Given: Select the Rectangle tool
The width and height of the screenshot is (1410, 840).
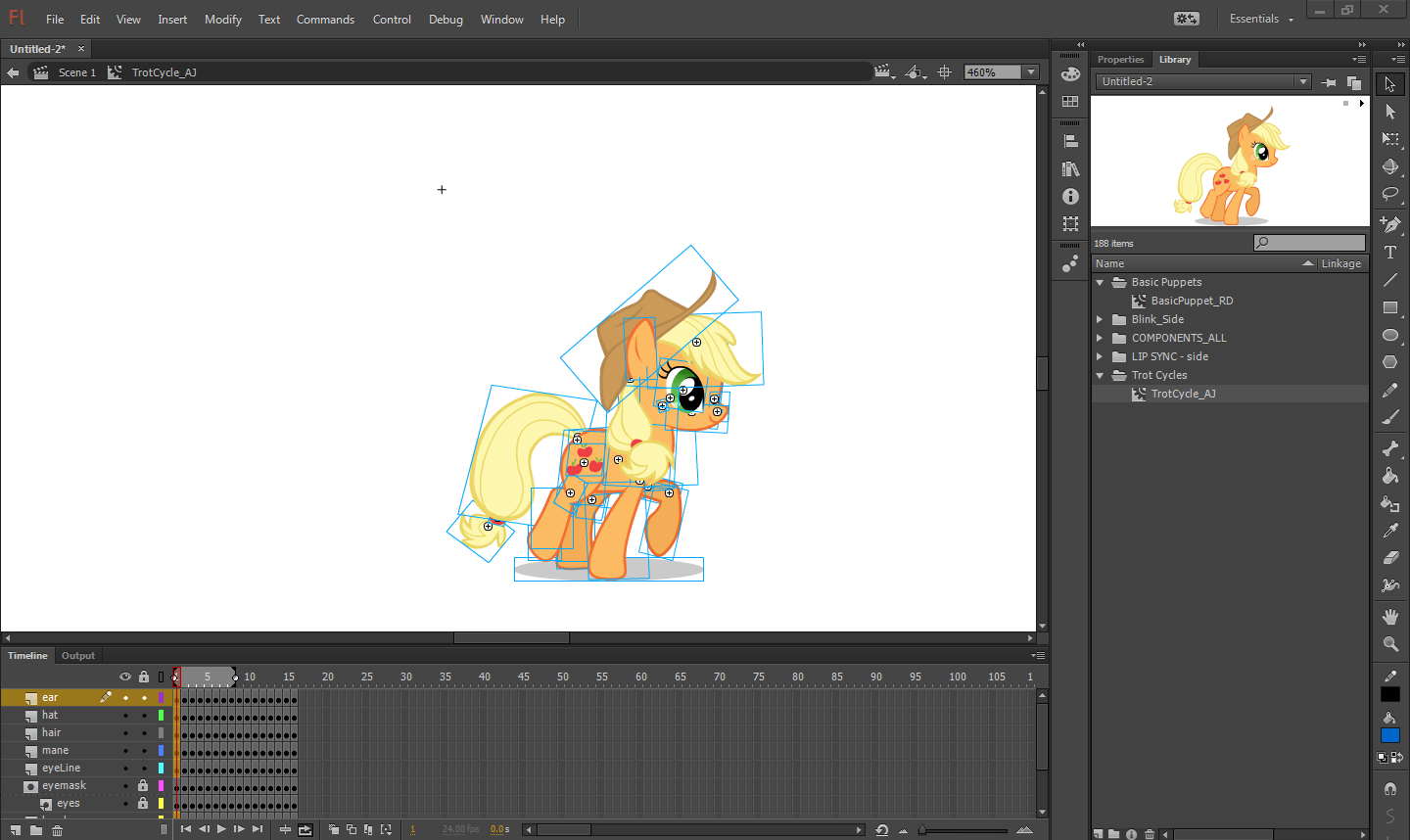Looking at the screenshot, I should coord(1389,307).
